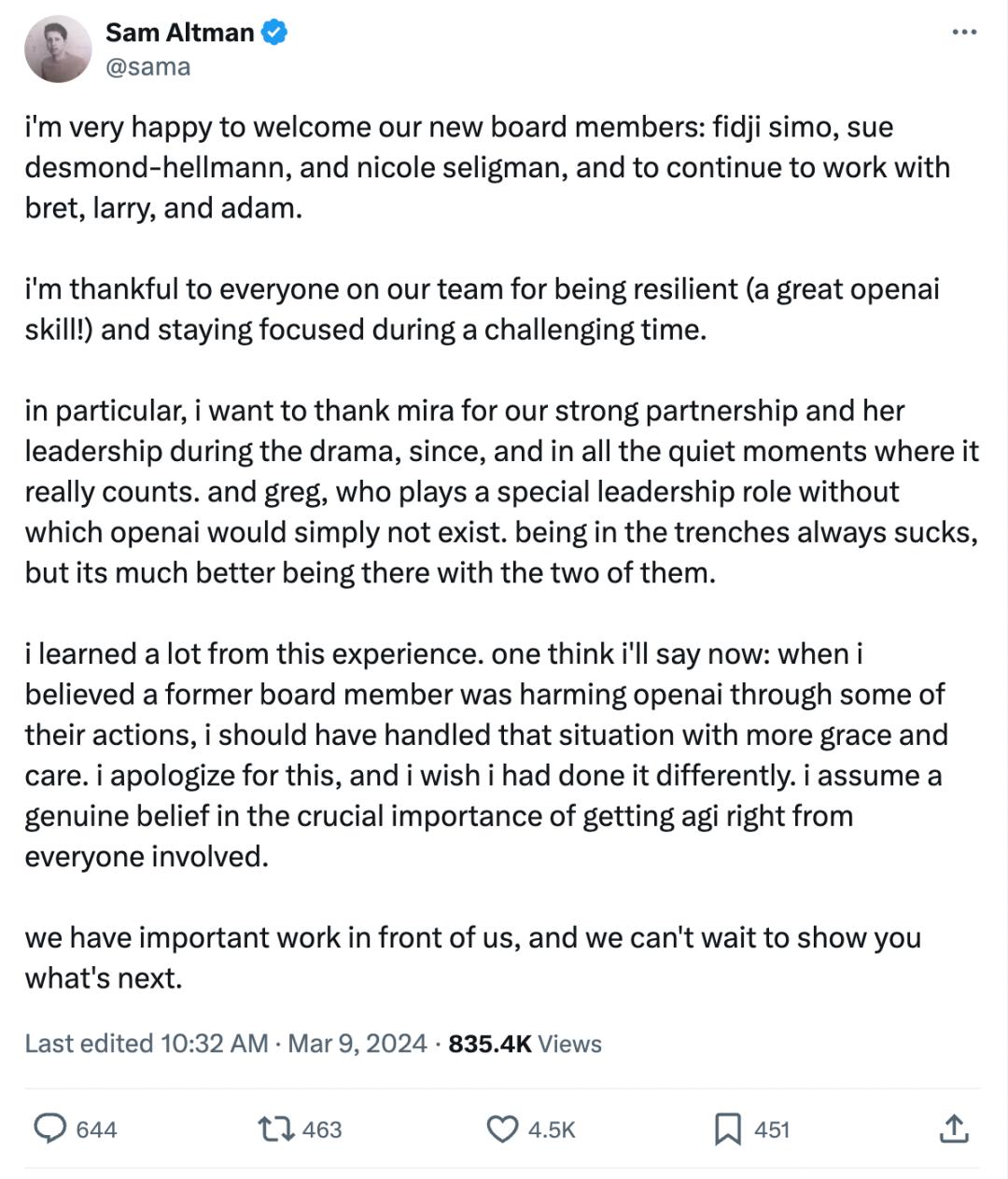Click the Mar 9, 2024 date

click(357, 1044)
